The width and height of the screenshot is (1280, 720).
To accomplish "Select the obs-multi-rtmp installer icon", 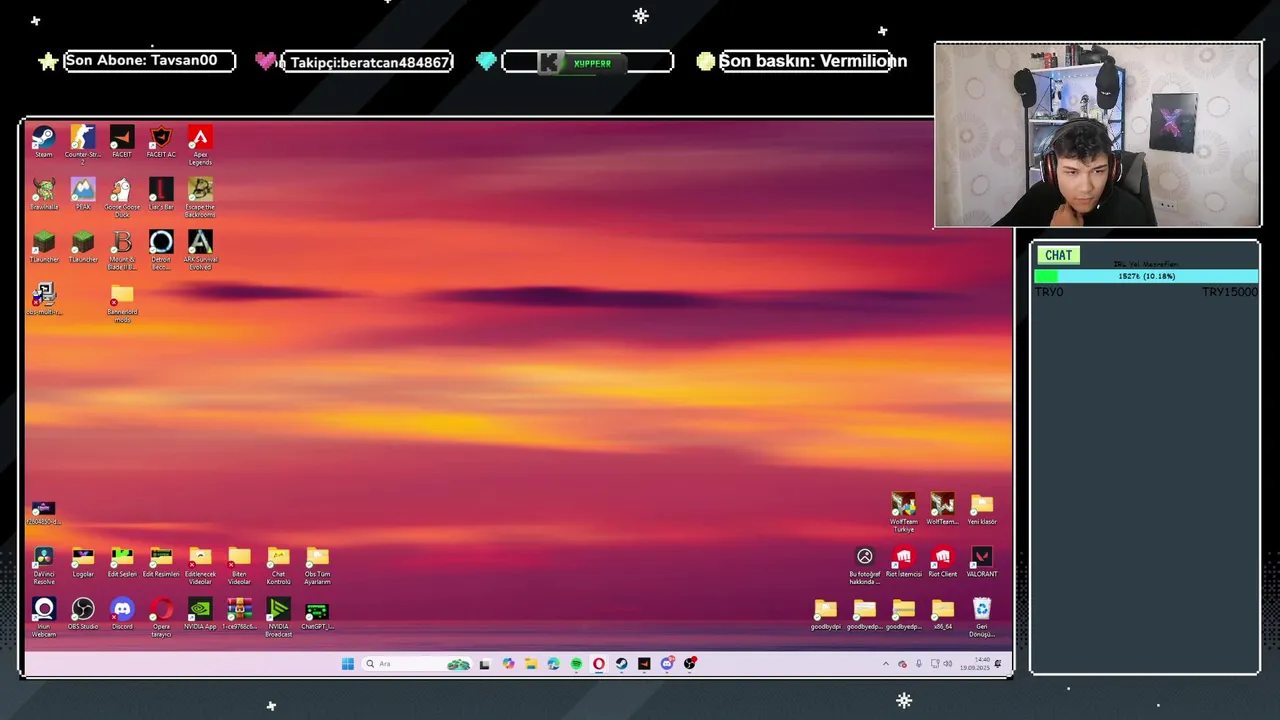I will pos(44,299).
